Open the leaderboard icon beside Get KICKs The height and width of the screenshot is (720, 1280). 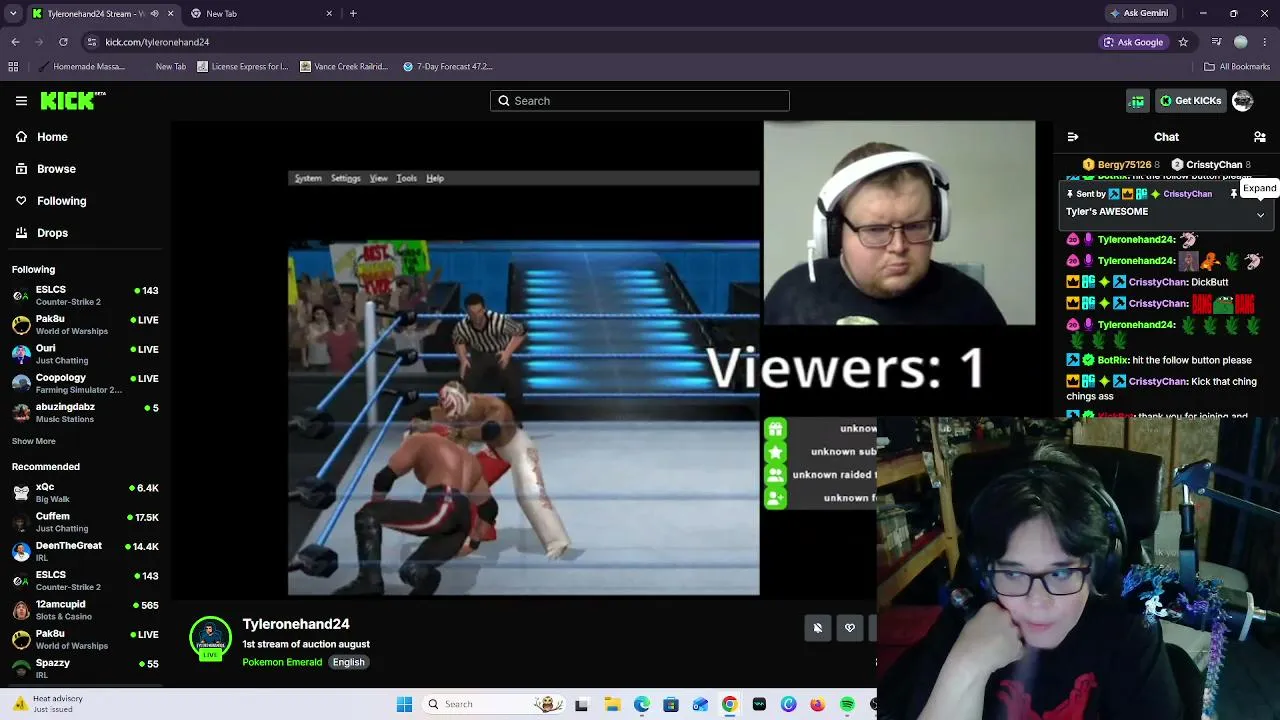click(x=1137, y=101)
